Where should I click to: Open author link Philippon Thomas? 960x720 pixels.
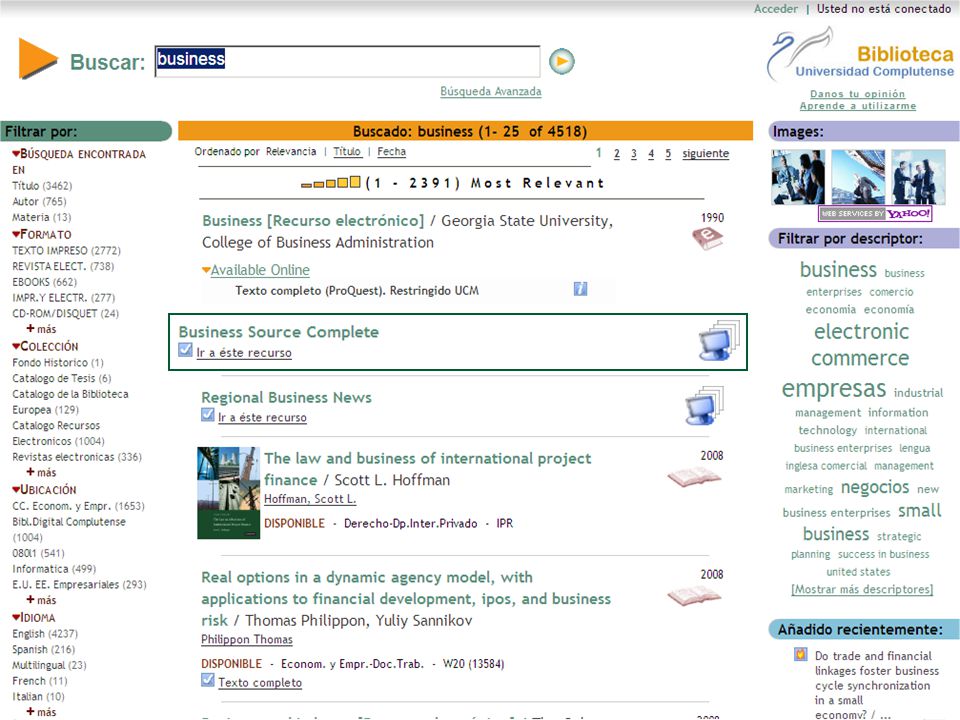(x=247, y=639)
